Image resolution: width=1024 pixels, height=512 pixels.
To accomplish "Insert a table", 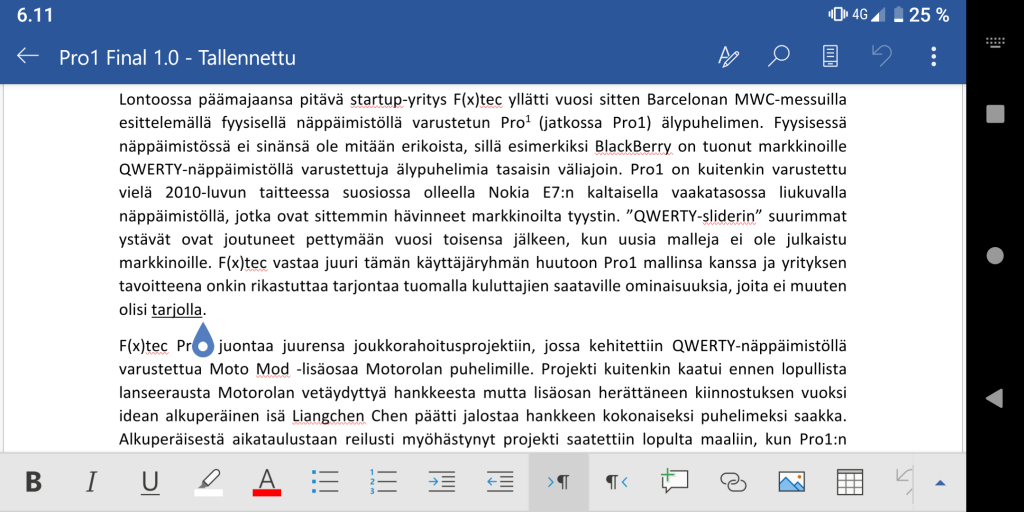I will tap(850, 482).
